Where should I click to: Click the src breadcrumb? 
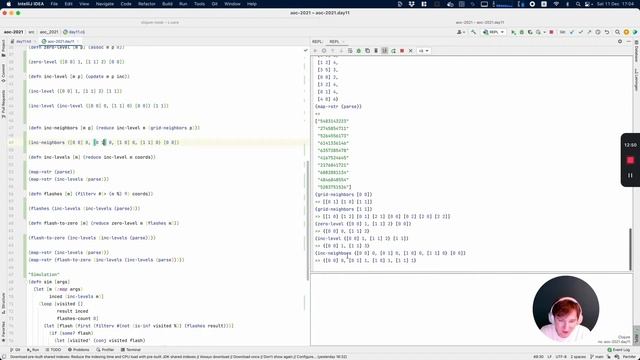pos(31,32)
